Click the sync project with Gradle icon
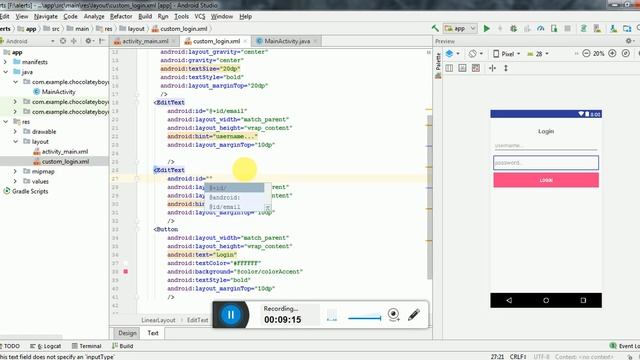Viewport: 640px width, 360px height. [583, 29]
